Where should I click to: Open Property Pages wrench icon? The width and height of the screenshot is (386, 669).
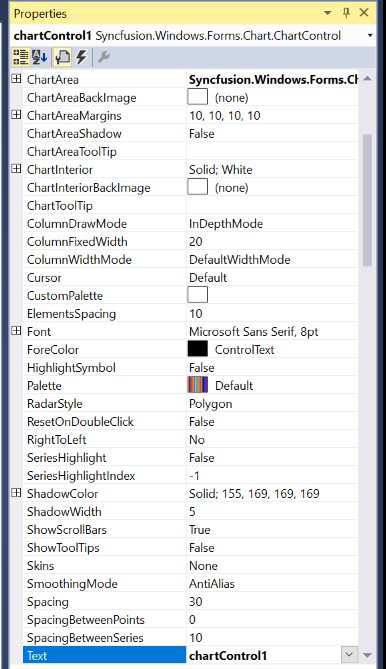click(104, 57)
